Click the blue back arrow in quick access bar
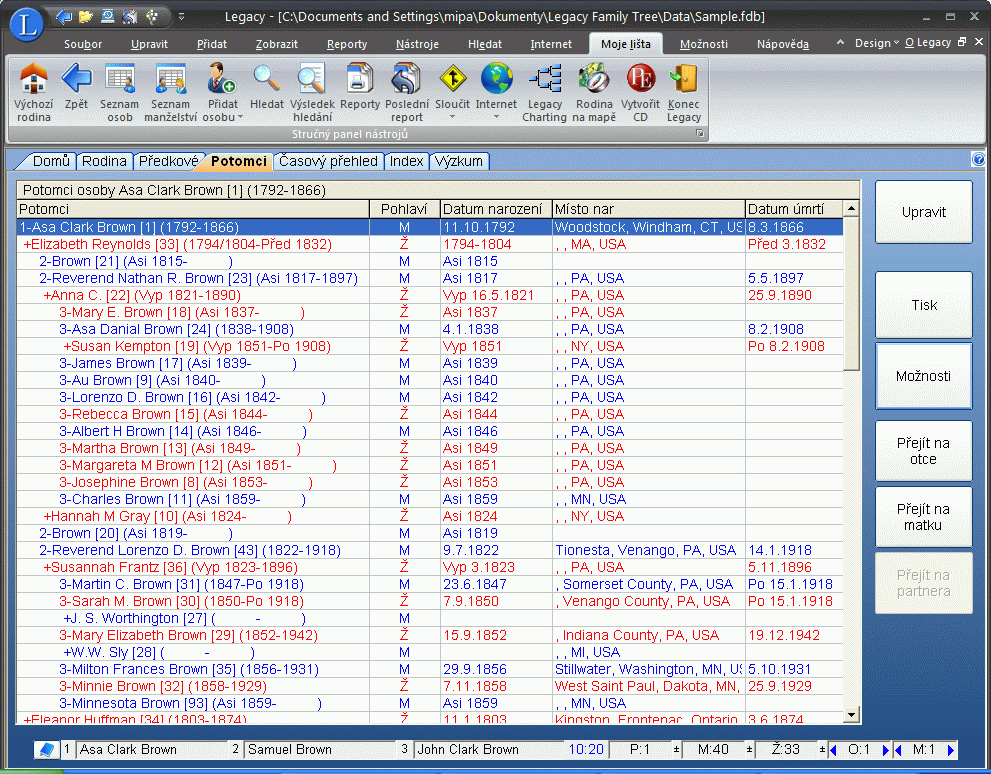This screenshot has height=774, width=991. (64, 16)
